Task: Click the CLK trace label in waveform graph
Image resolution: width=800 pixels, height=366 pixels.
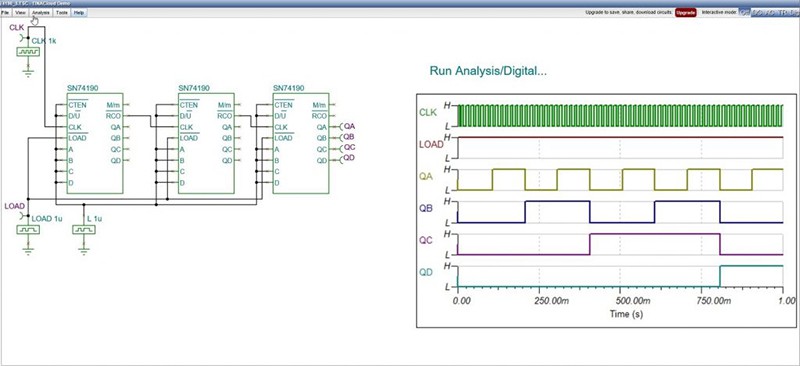Action: coord(428,112)
